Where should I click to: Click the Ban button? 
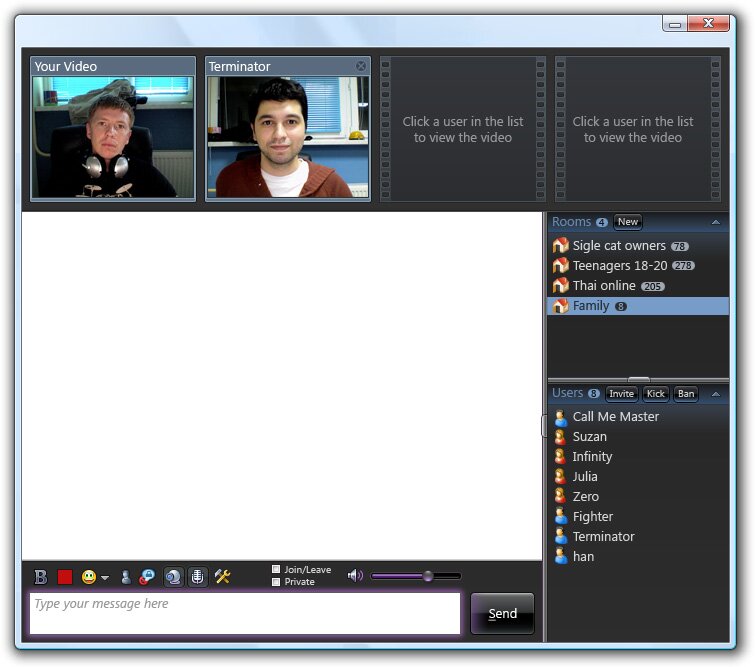pyautogui.click(x=686, y=393)
